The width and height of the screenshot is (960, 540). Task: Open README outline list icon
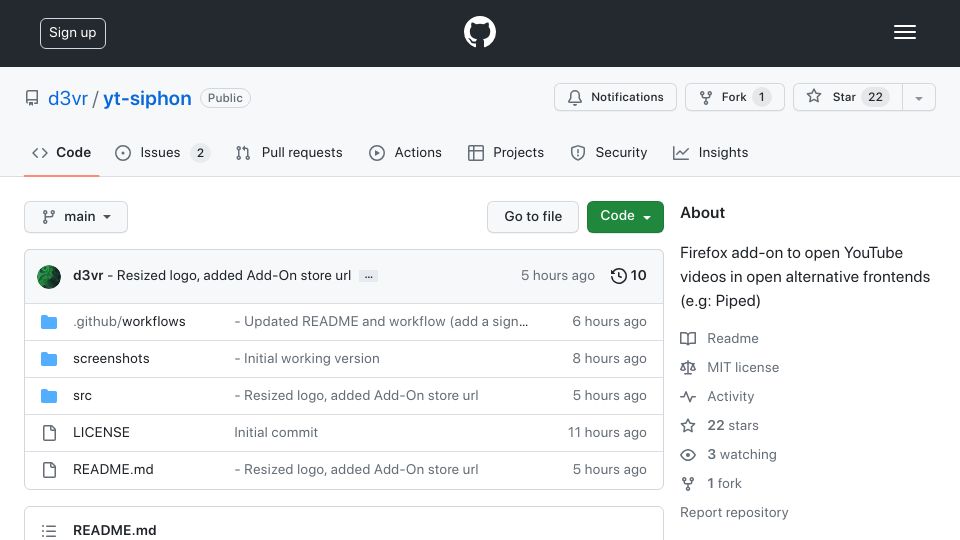(x=49, y=531)
